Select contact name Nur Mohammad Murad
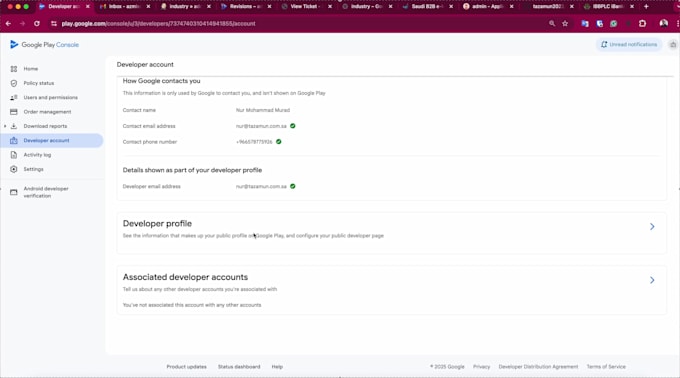The height and width of the screenshot is (378, 680). tap(263, 110)
